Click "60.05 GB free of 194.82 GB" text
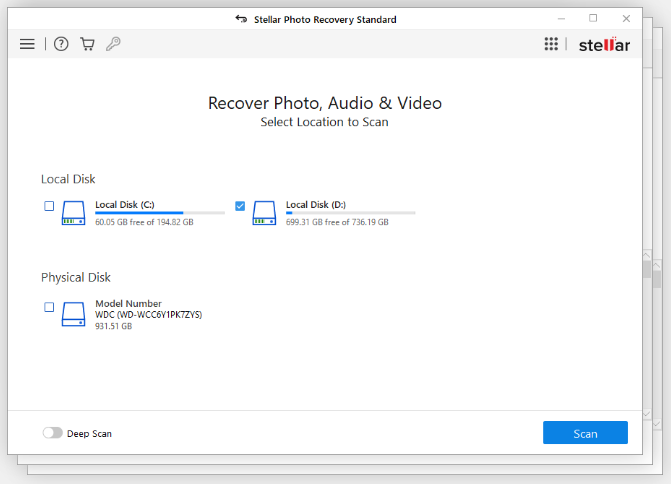This screenshot has height=484, width=671. point(144,222)
